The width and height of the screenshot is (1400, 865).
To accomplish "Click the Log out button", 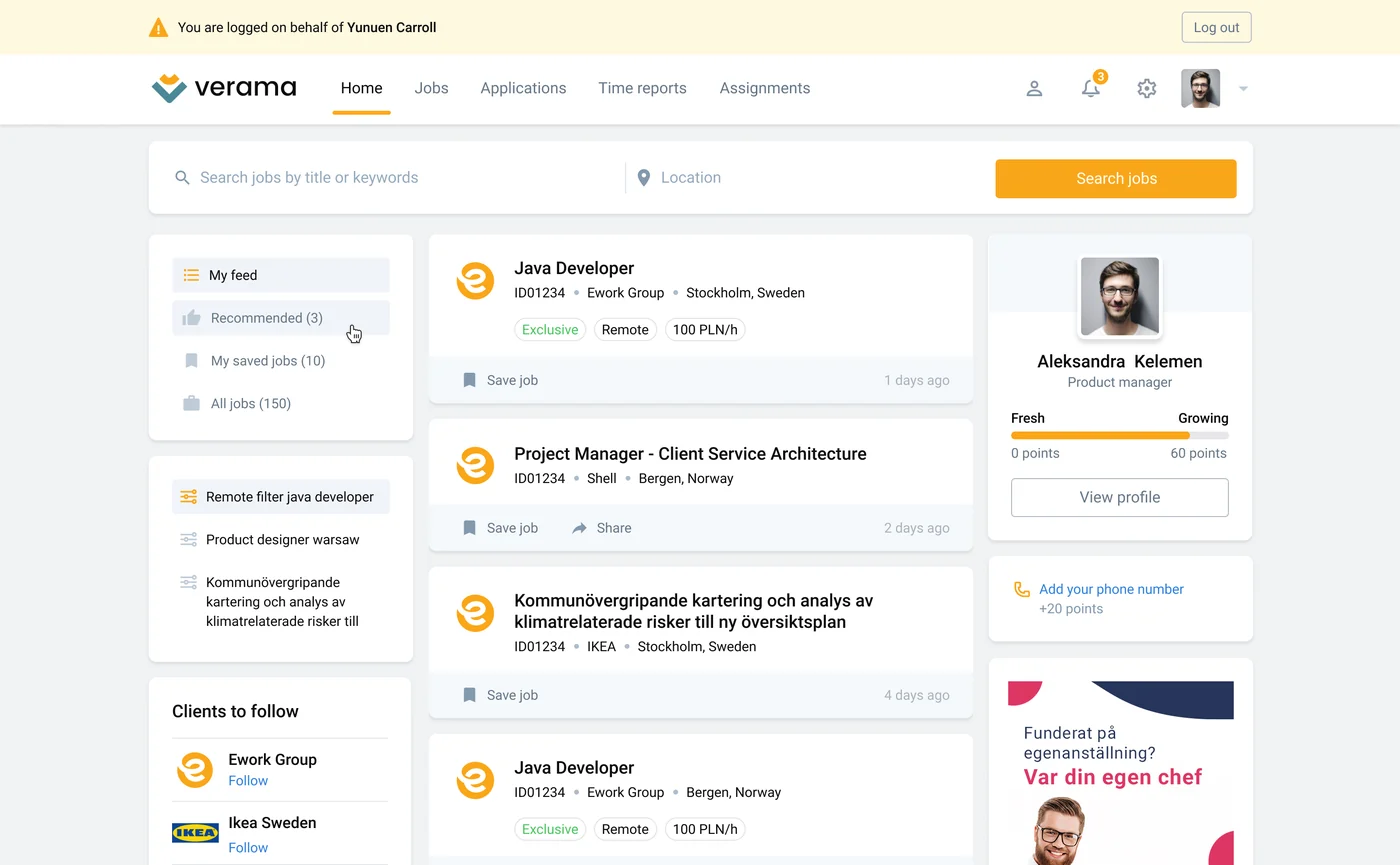I will click(1216, 28).
